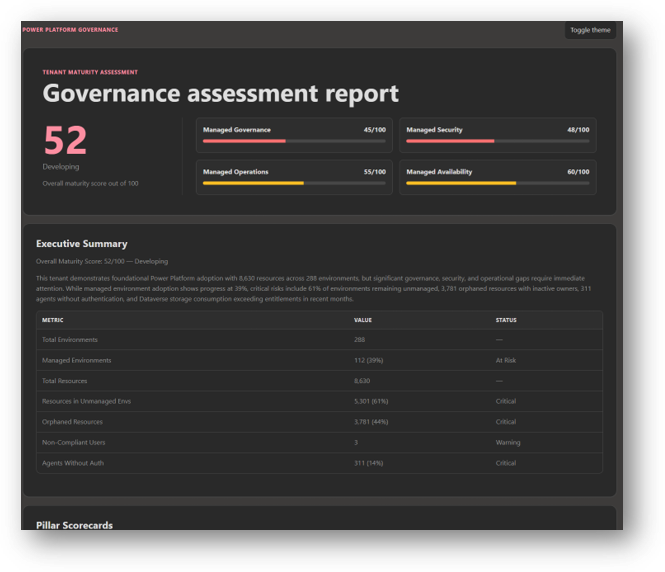Select the Total Resources row label
The width and height of the screenshot is (665, 572).
click(x=64, y=381)
